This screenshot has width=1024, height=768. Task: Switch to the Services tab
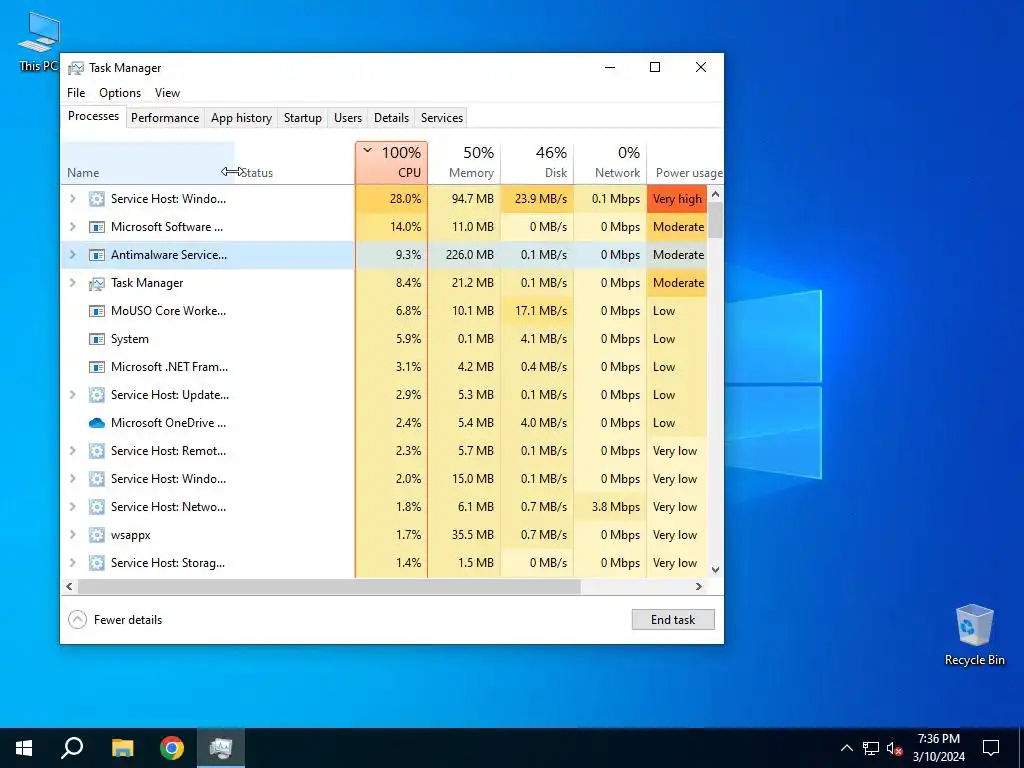[441, 118]
